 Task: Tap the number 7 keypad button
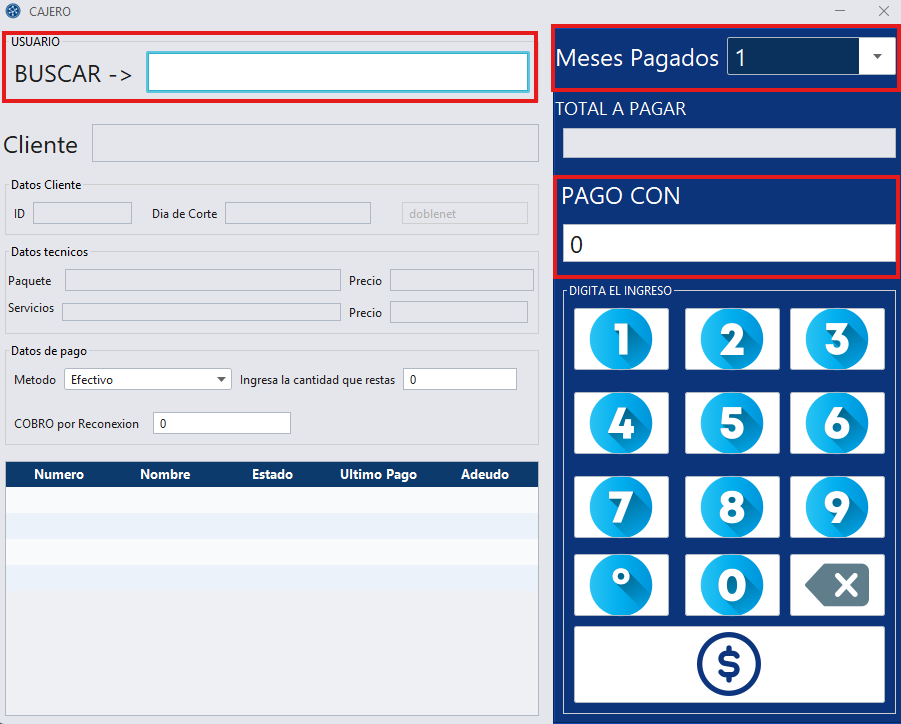[621, 507]
